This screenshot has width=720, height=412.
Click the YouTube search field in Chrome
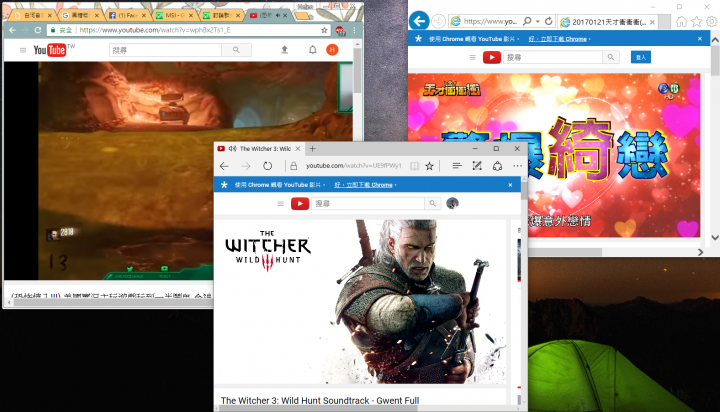pos(165,50)
